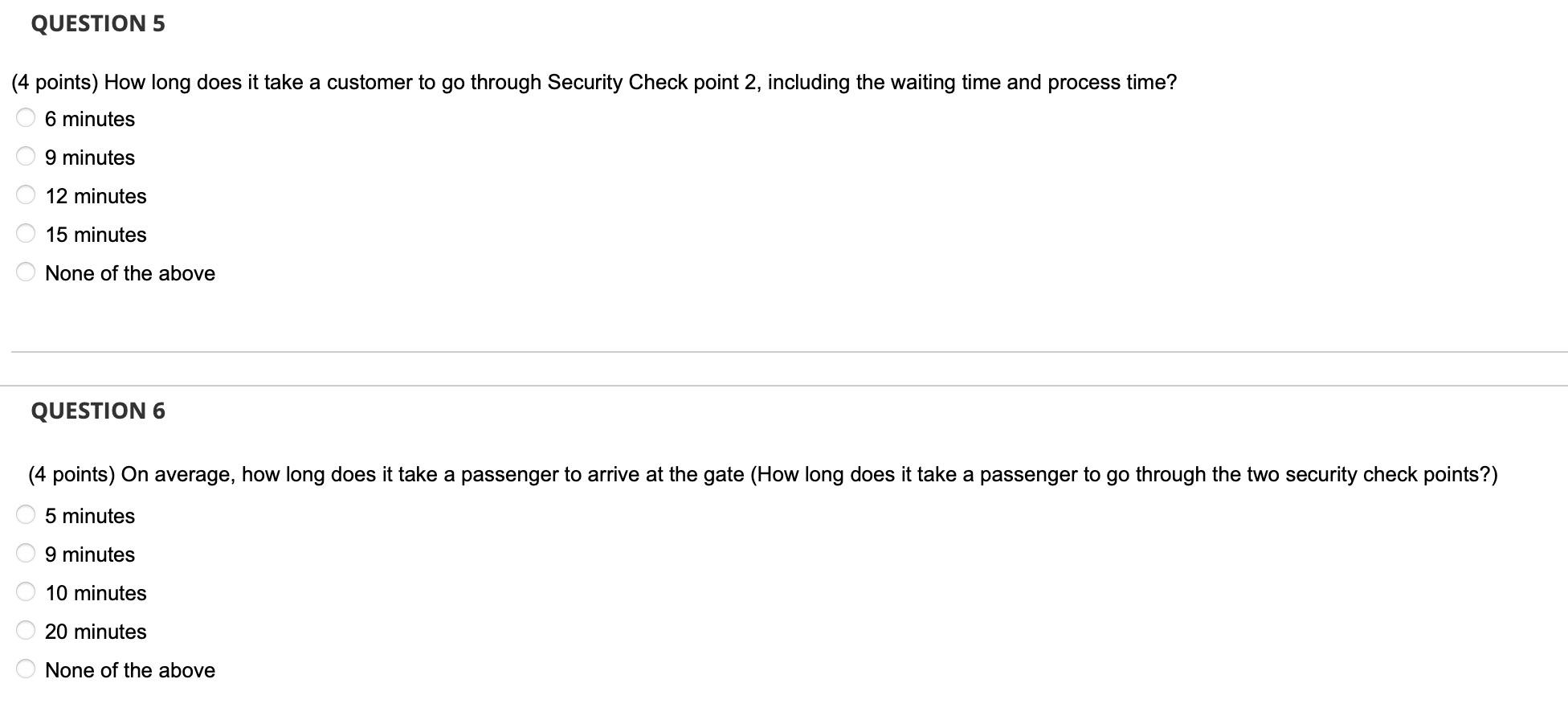Select the 20 minutes option for Question 6
The image size is (1568, 720).
(26, 630)
